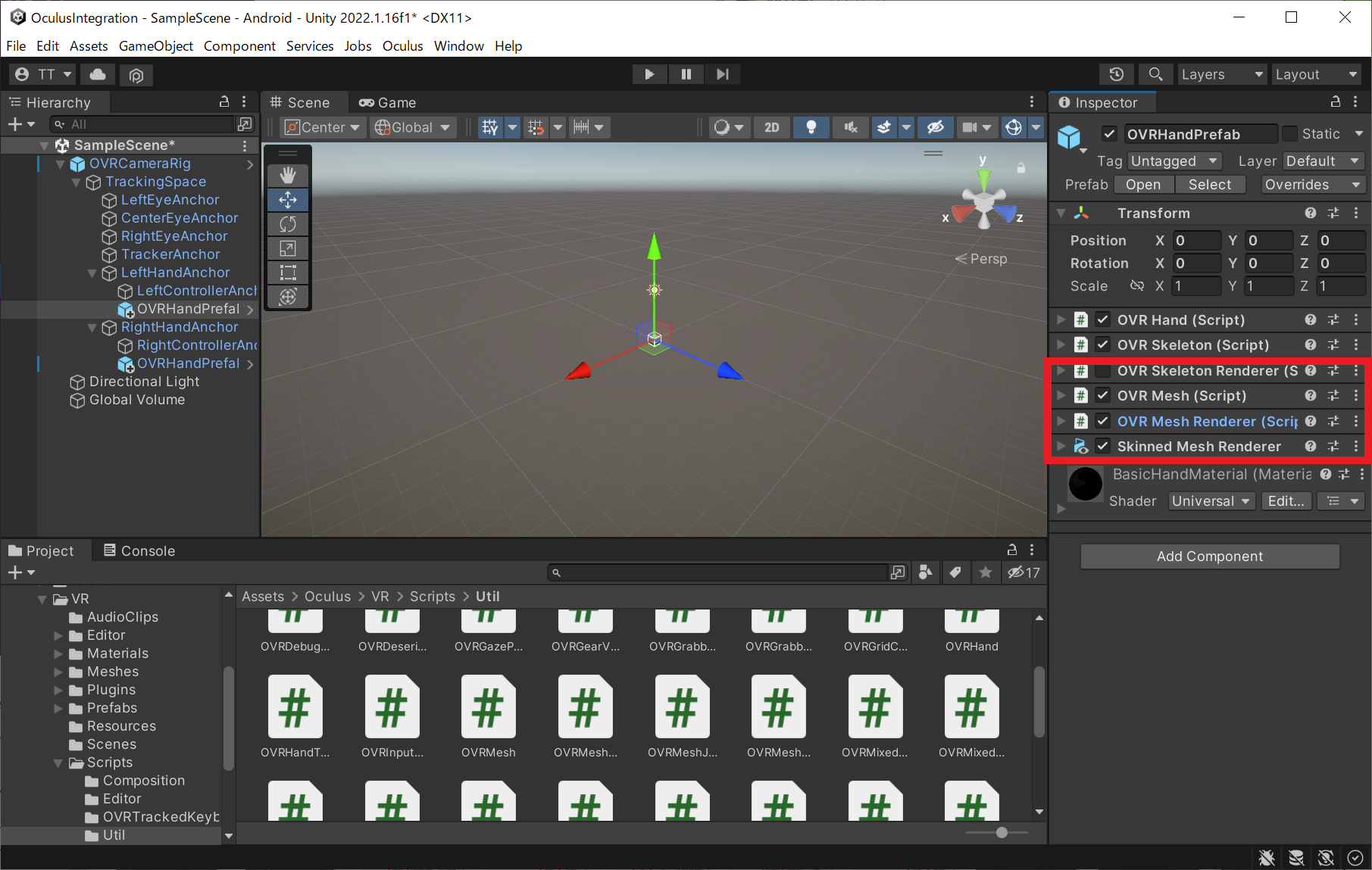Expand the OVR Hand script component
This screenshot has height=870, width=1372.
1061,320
